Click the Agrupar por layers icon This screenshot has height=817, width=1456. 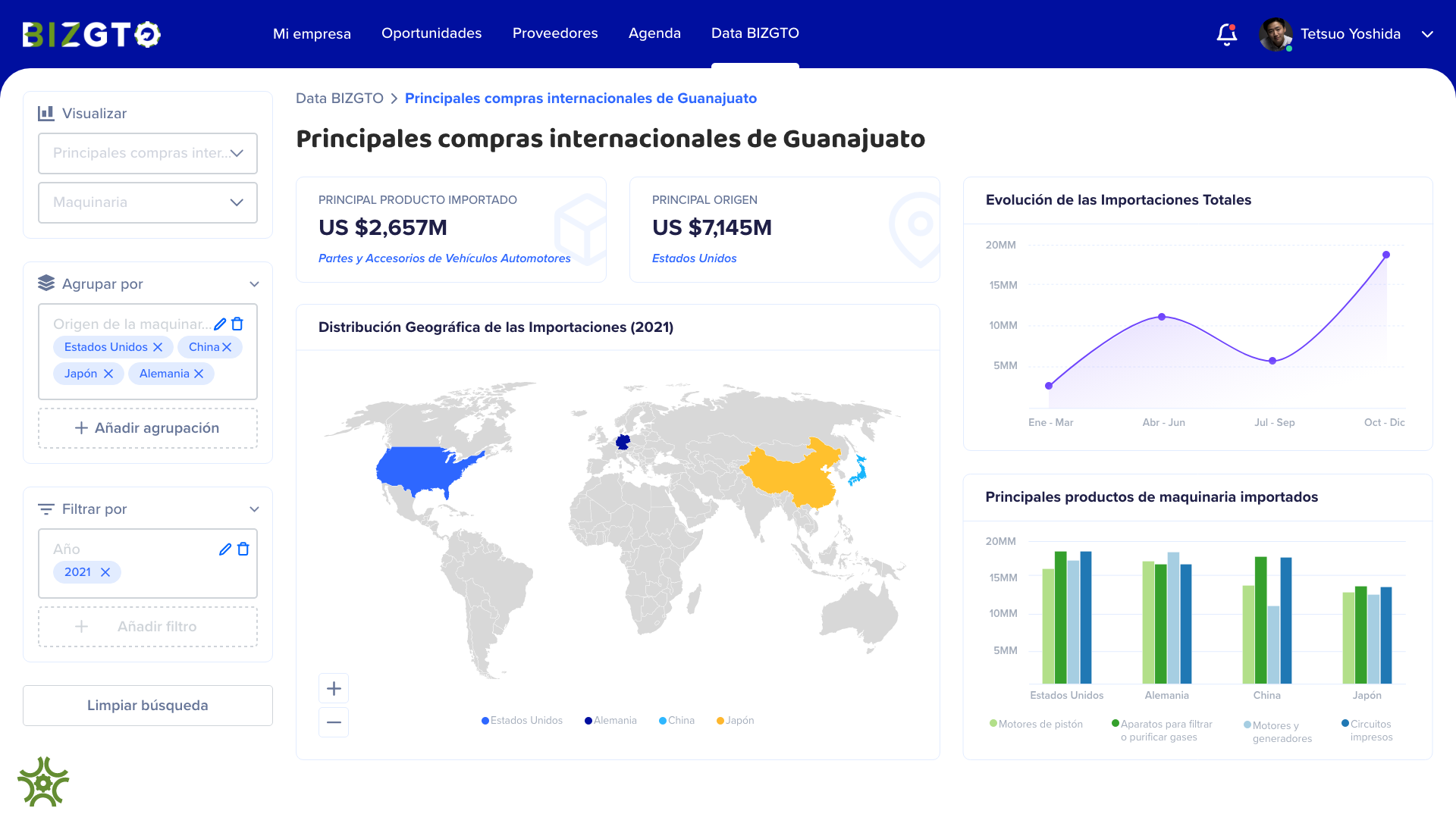45,283
